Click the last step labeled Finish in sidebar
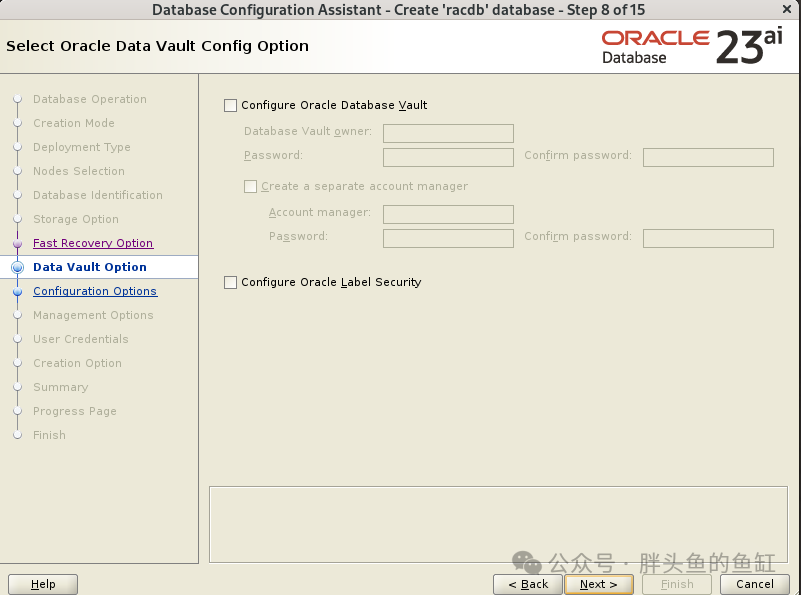The height and width of the screenshot is (595, 801). pos(50,435)
